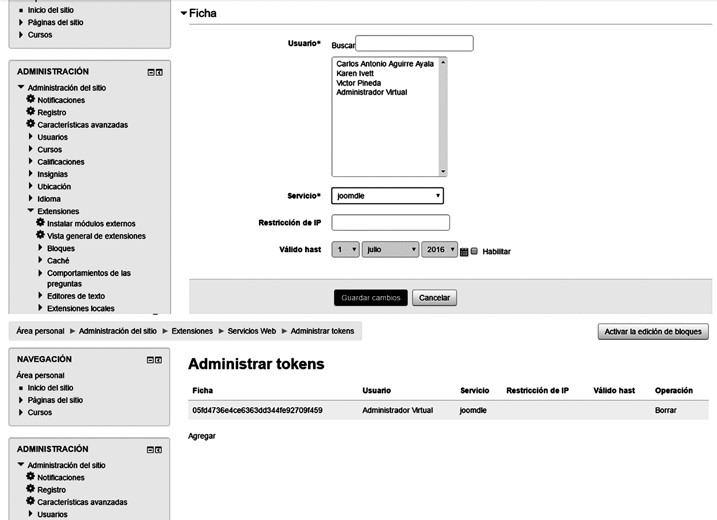Hide the Navegación block with its minus icon
717x520 pixels.
pos(150,360)
